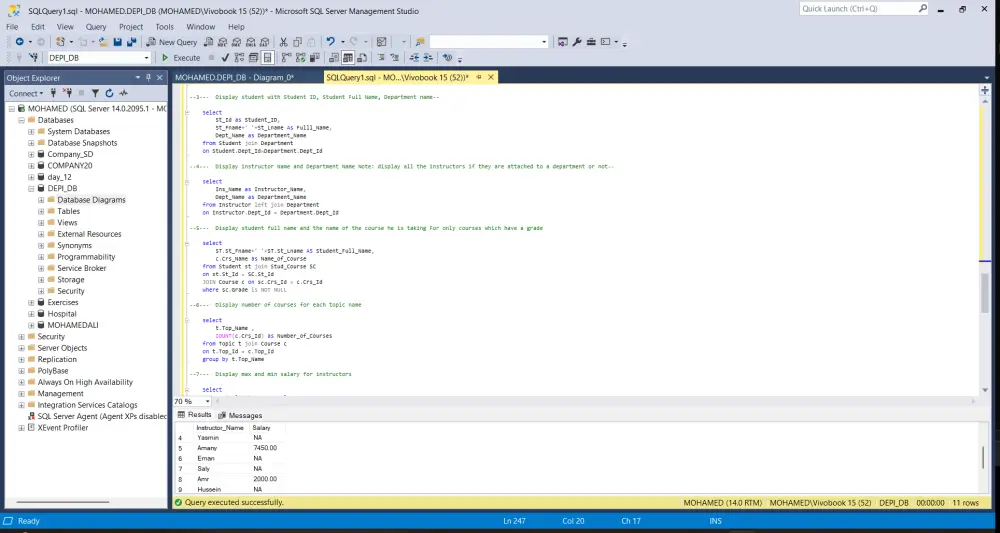This screenshot has height=533, width=1000.
Task: Open Object Explorer window position dropdown arrow
Action: tap(137, 78)
